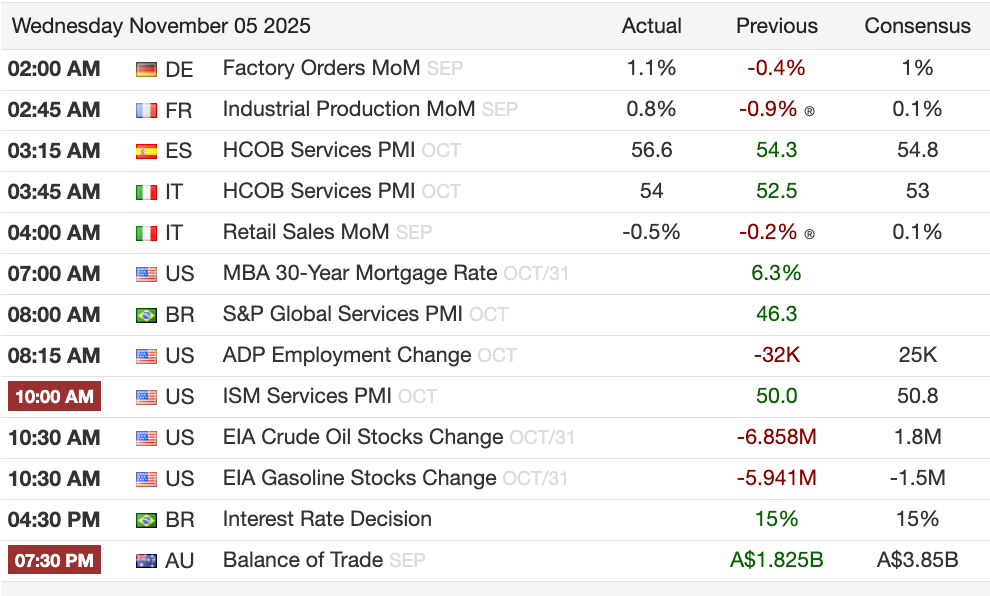Click US flag beside ADP Employment Change
The width and height of the screenshot is (990, 596).
point(146,356)
